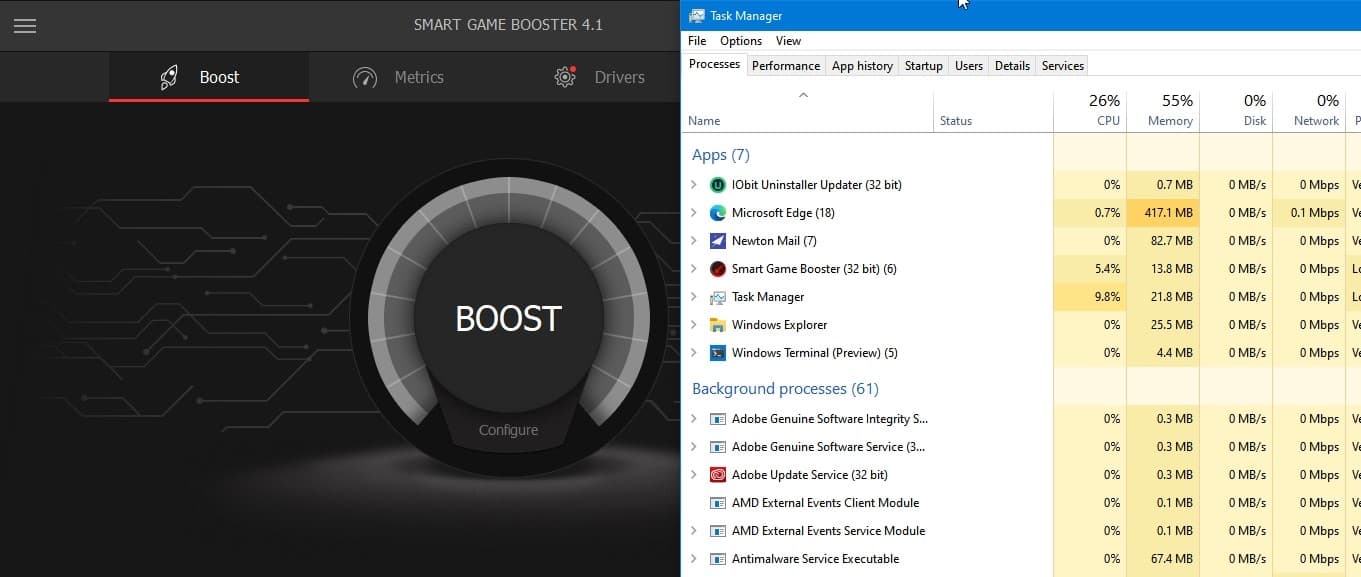The height and width of the screenshot is (577, 1361).
Task: Click the SMART GAME BOOSTER 4.1 title
Action: click(508, 25)
